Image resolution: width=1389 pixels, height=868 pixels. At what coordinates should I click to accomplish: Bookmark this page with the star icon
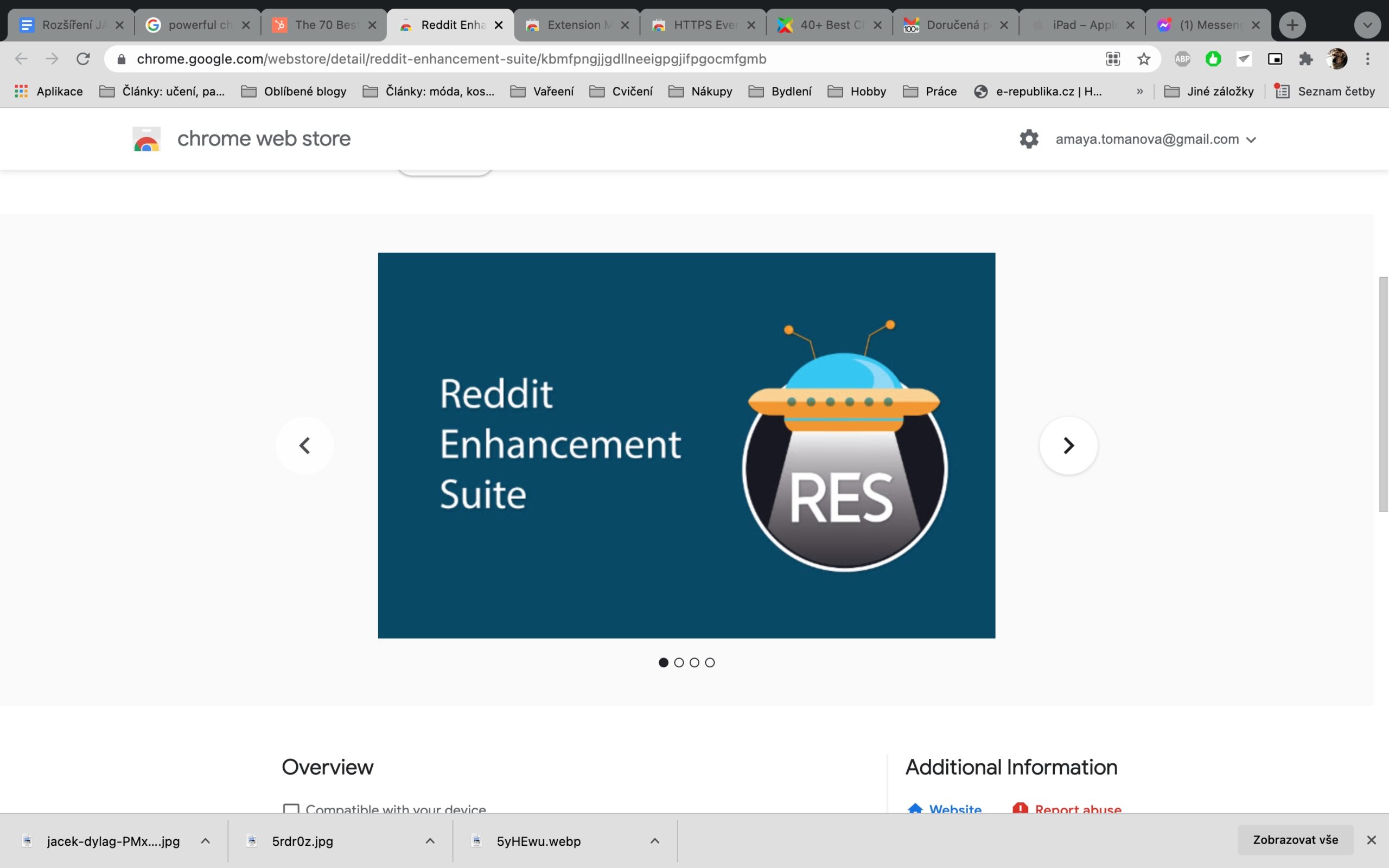[1143, 59]
